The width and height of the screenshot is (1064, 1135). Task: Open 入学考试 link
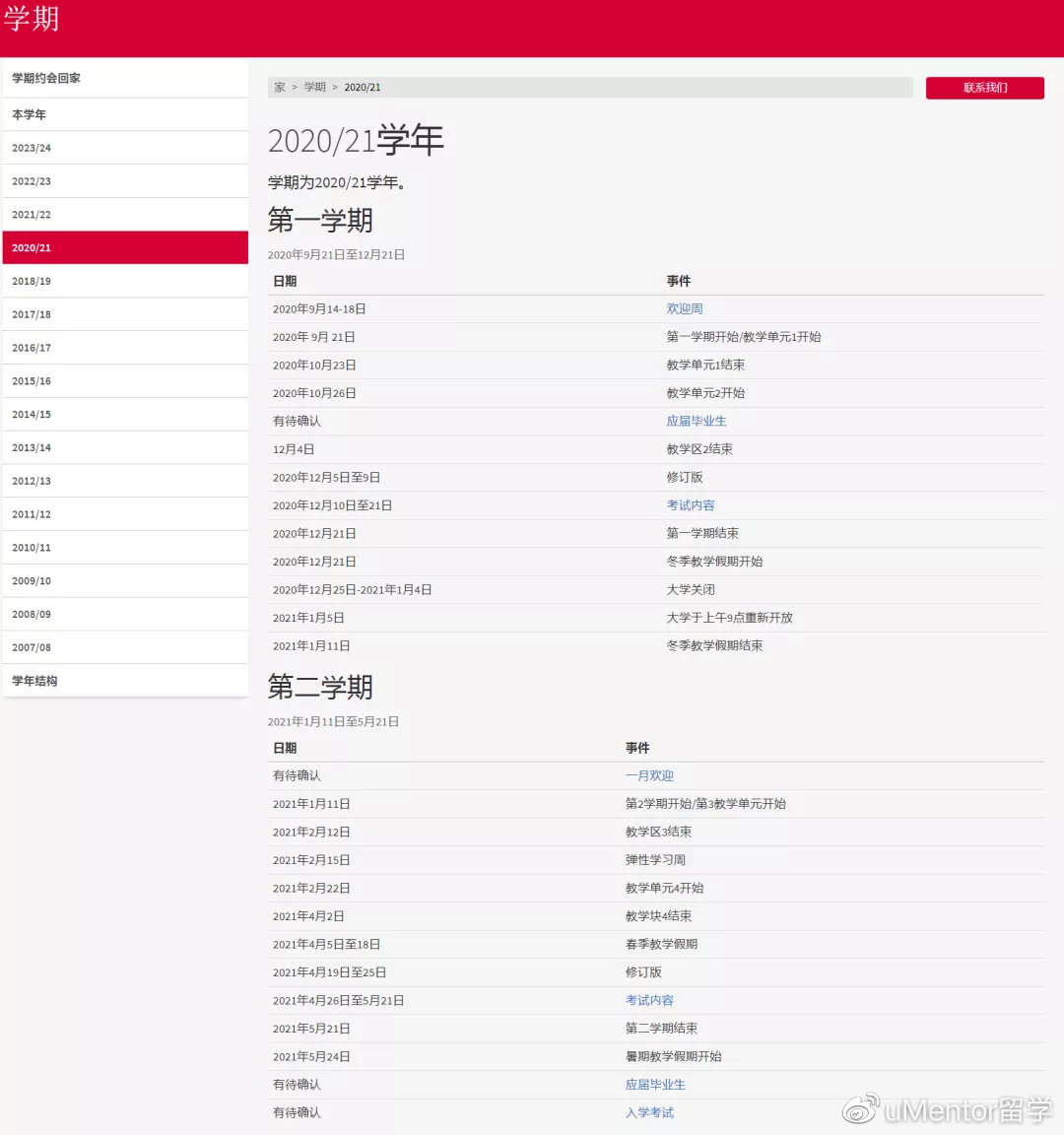point(649,1112)
